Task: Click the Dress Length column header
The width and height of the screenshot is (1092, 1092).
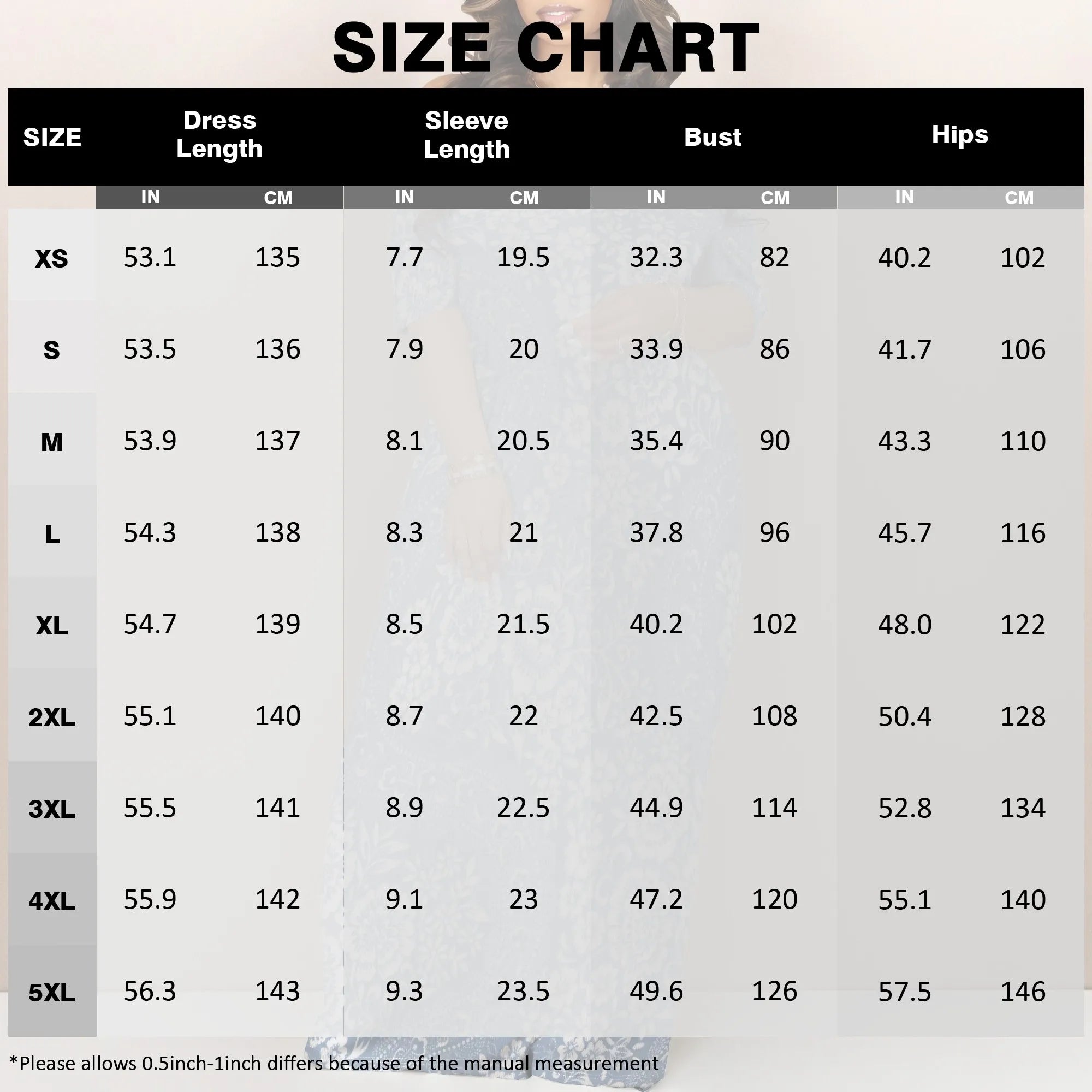Action: [219, 134]
